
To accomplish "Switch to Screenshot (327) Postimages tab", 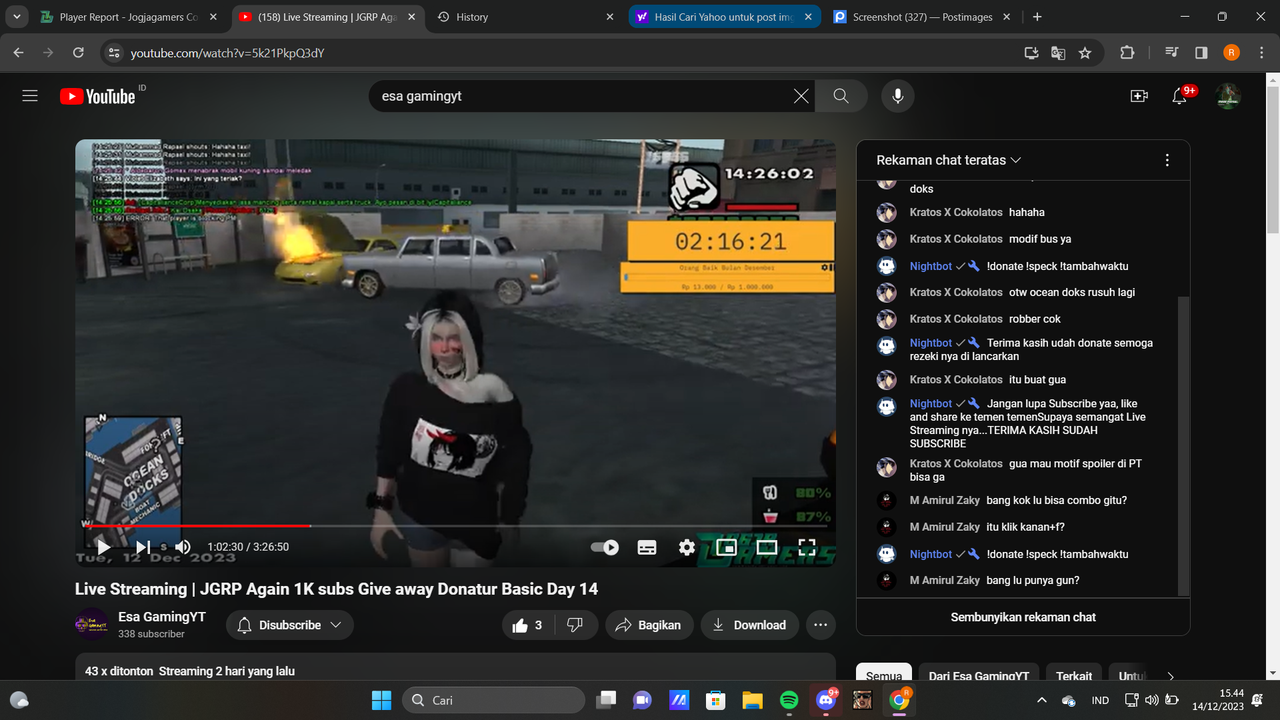I will [924, 17].
